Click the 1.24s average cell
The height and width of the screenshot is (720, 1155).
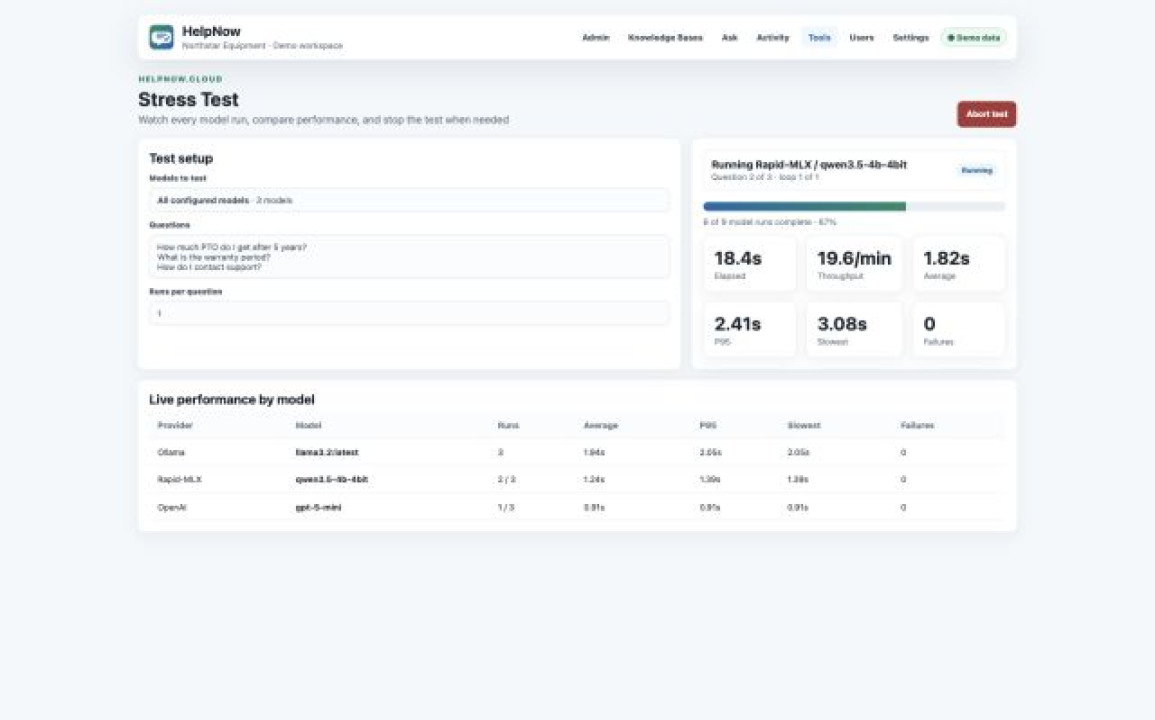(x=594, y=480)
